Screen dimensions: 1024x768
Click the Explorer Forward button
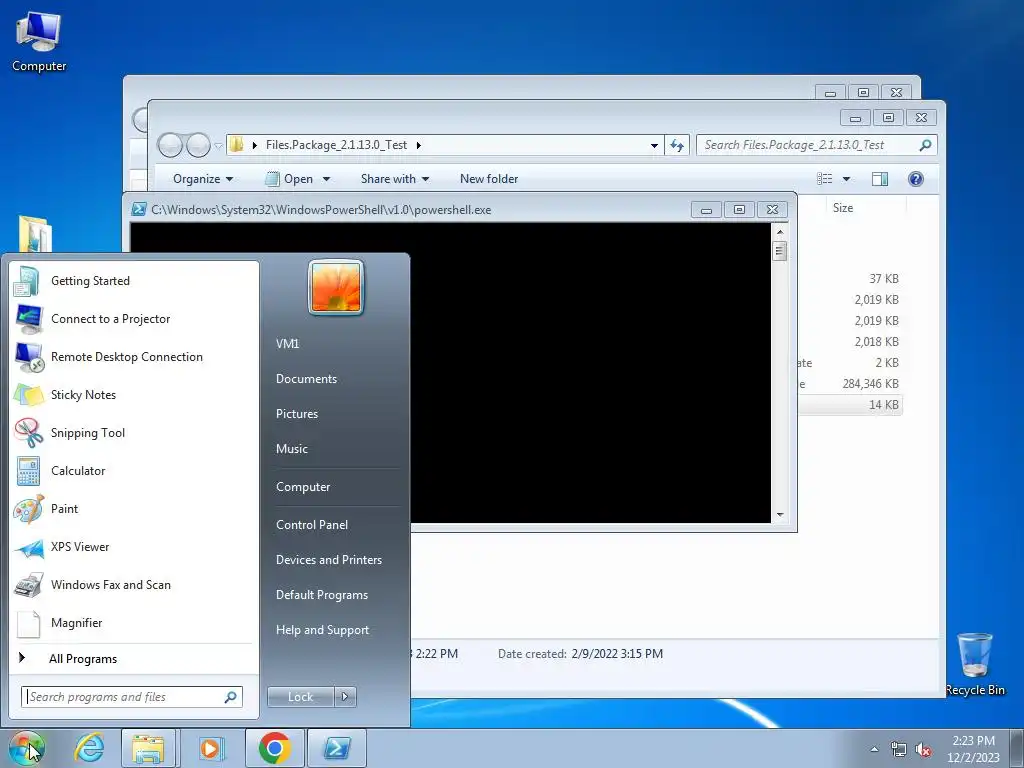coord(198,145)
